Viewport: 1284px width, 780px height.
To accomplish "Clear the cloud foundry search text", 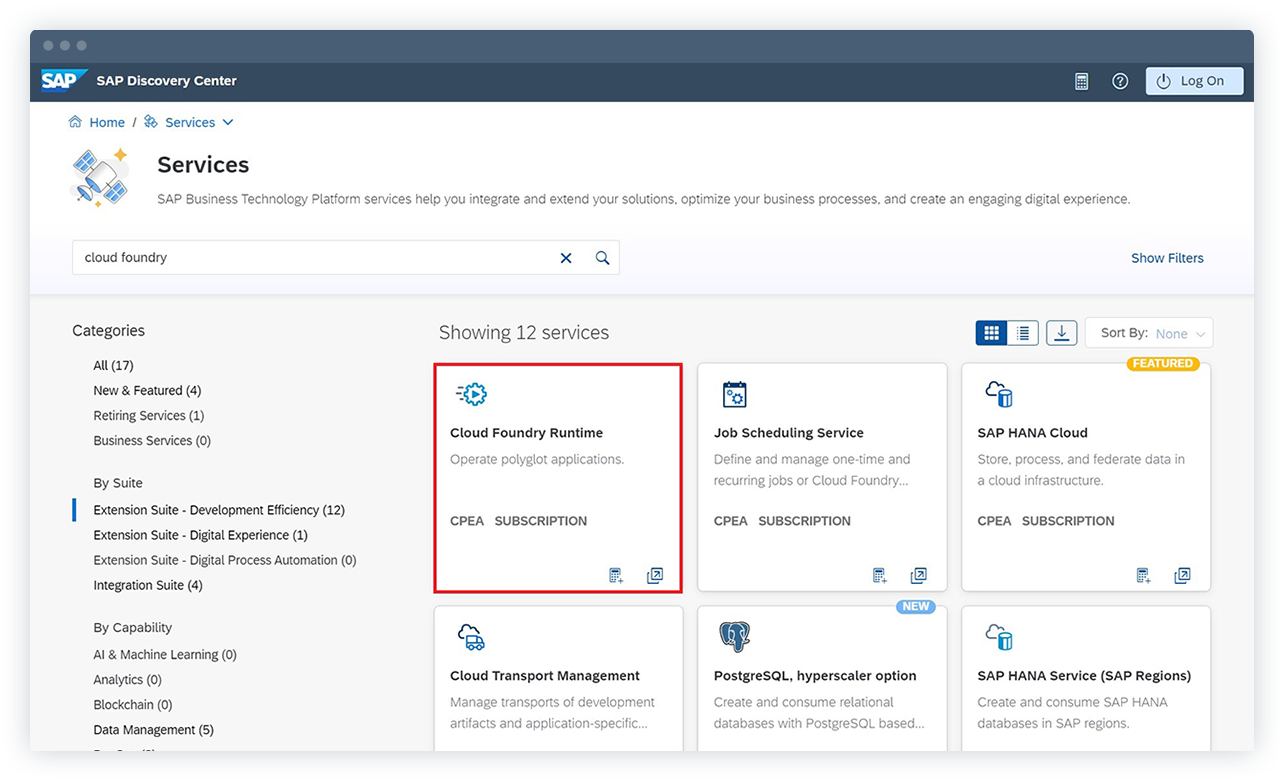I will point(566,257).
